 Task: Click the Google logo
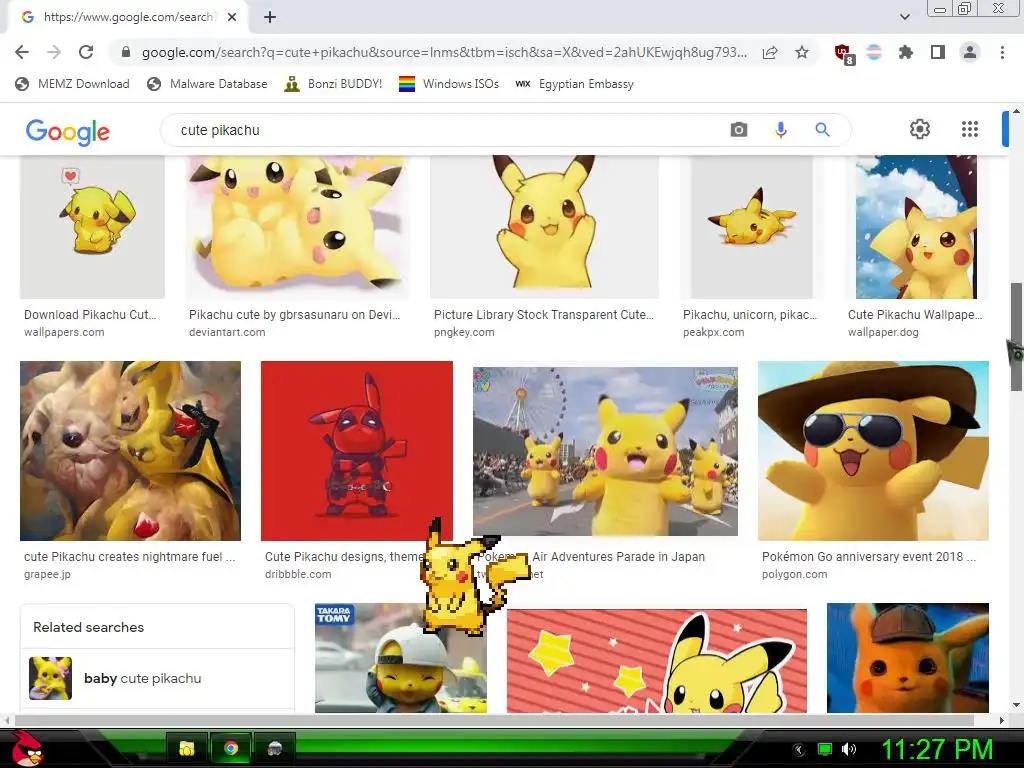click(68, 131)
